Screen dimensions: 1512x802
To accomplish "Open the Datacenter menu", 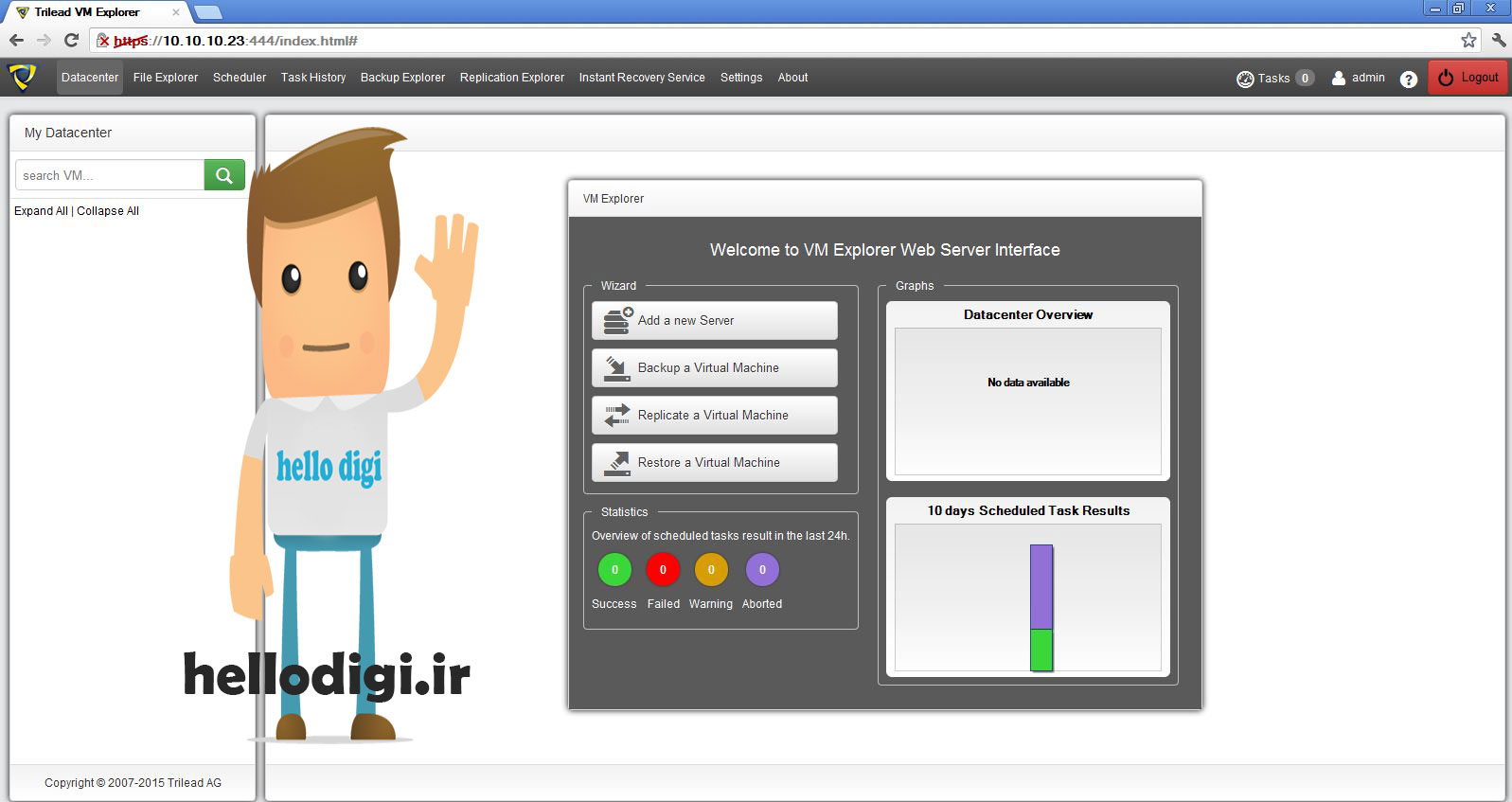I will point(90,78).
